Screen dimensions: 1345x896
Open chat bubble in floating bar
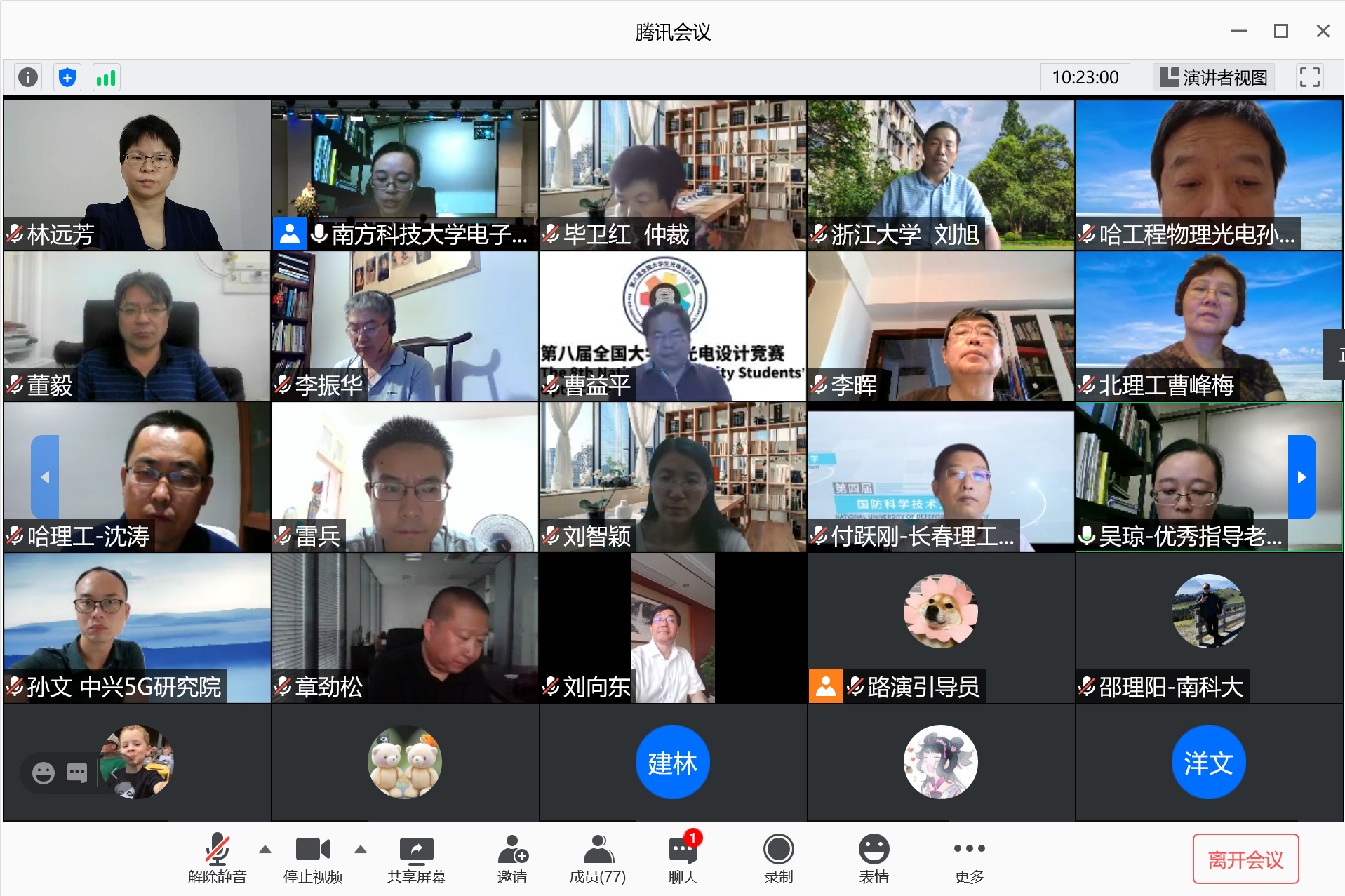coord(77,773)
